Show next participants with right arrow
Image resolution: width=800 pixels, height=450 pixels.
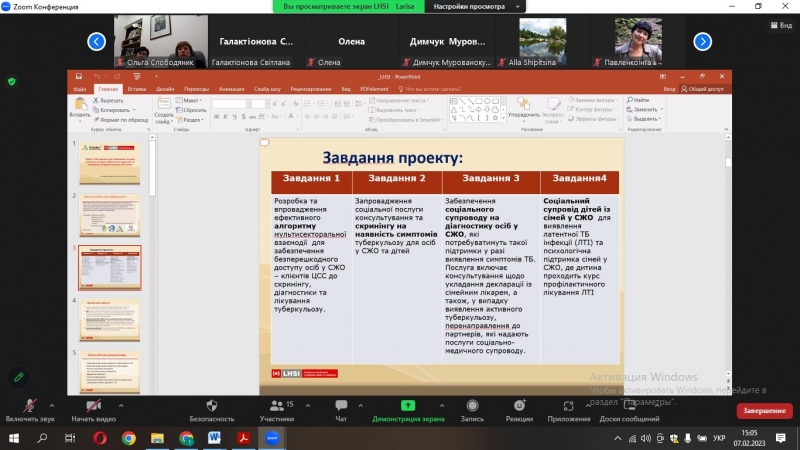pyautogui.click(x=703, y=41)
